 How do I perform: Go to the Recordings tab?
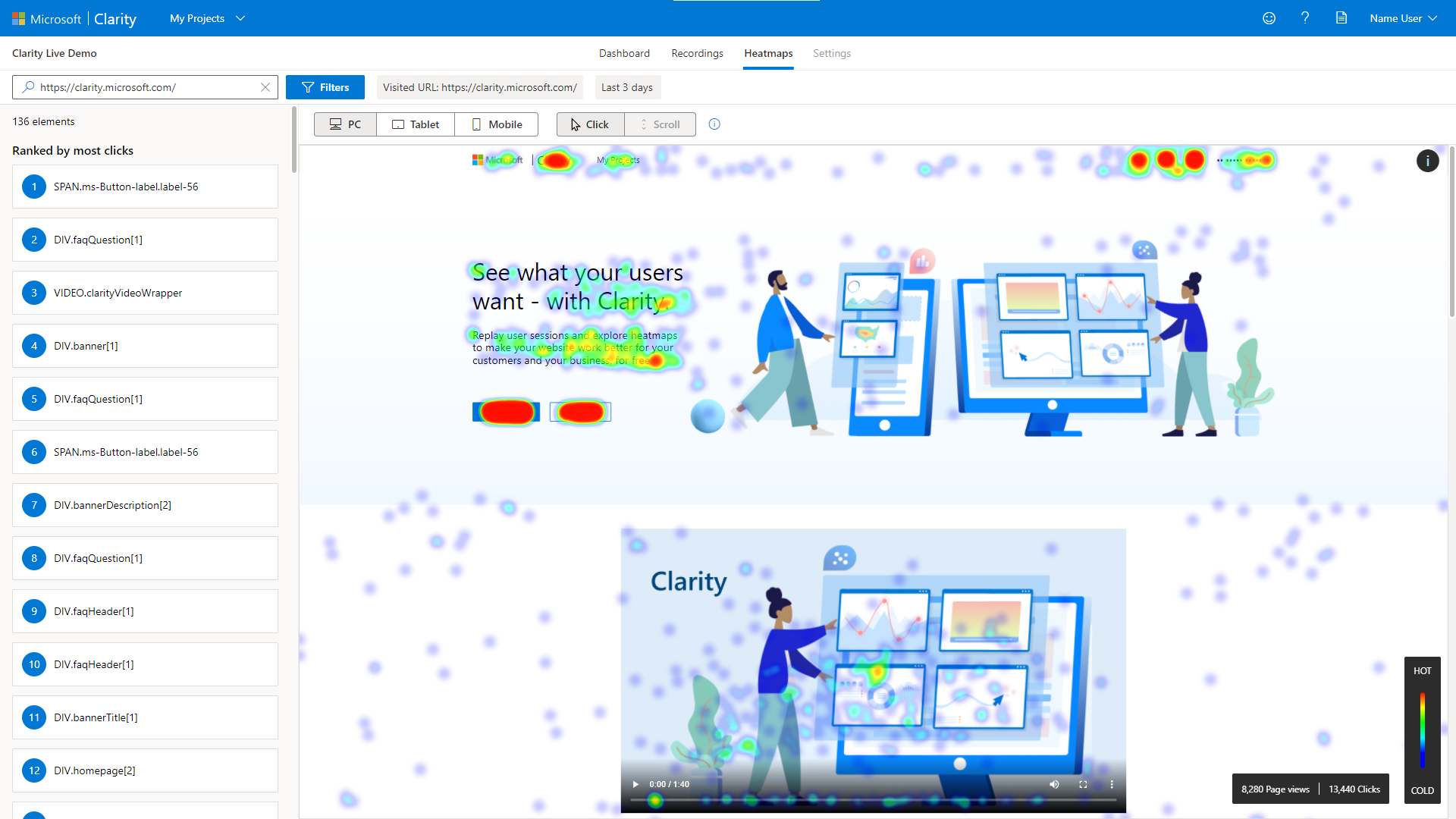[697, 53]
